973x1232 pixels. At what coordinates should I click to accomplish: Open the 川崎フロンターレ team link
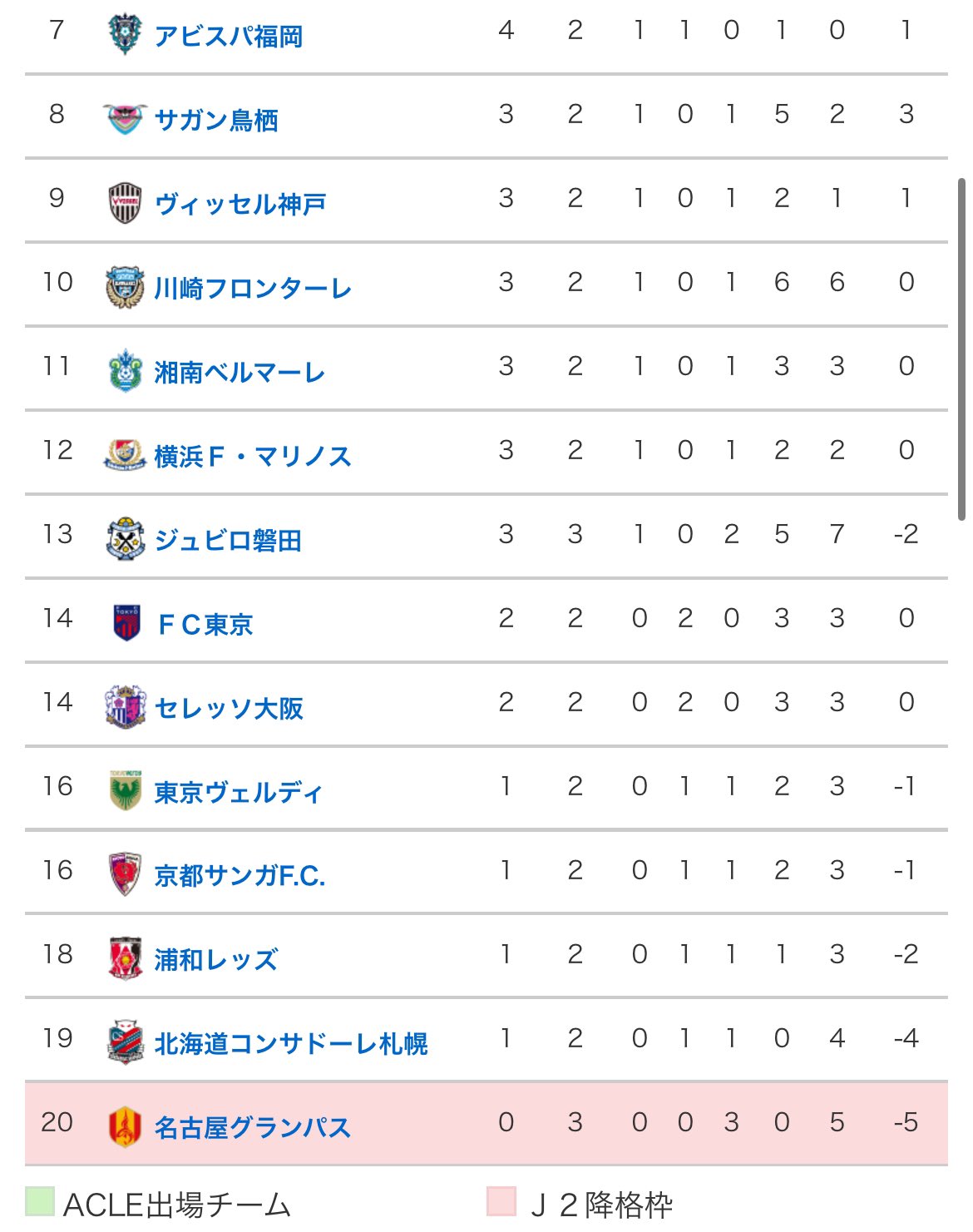click(253, 289)
